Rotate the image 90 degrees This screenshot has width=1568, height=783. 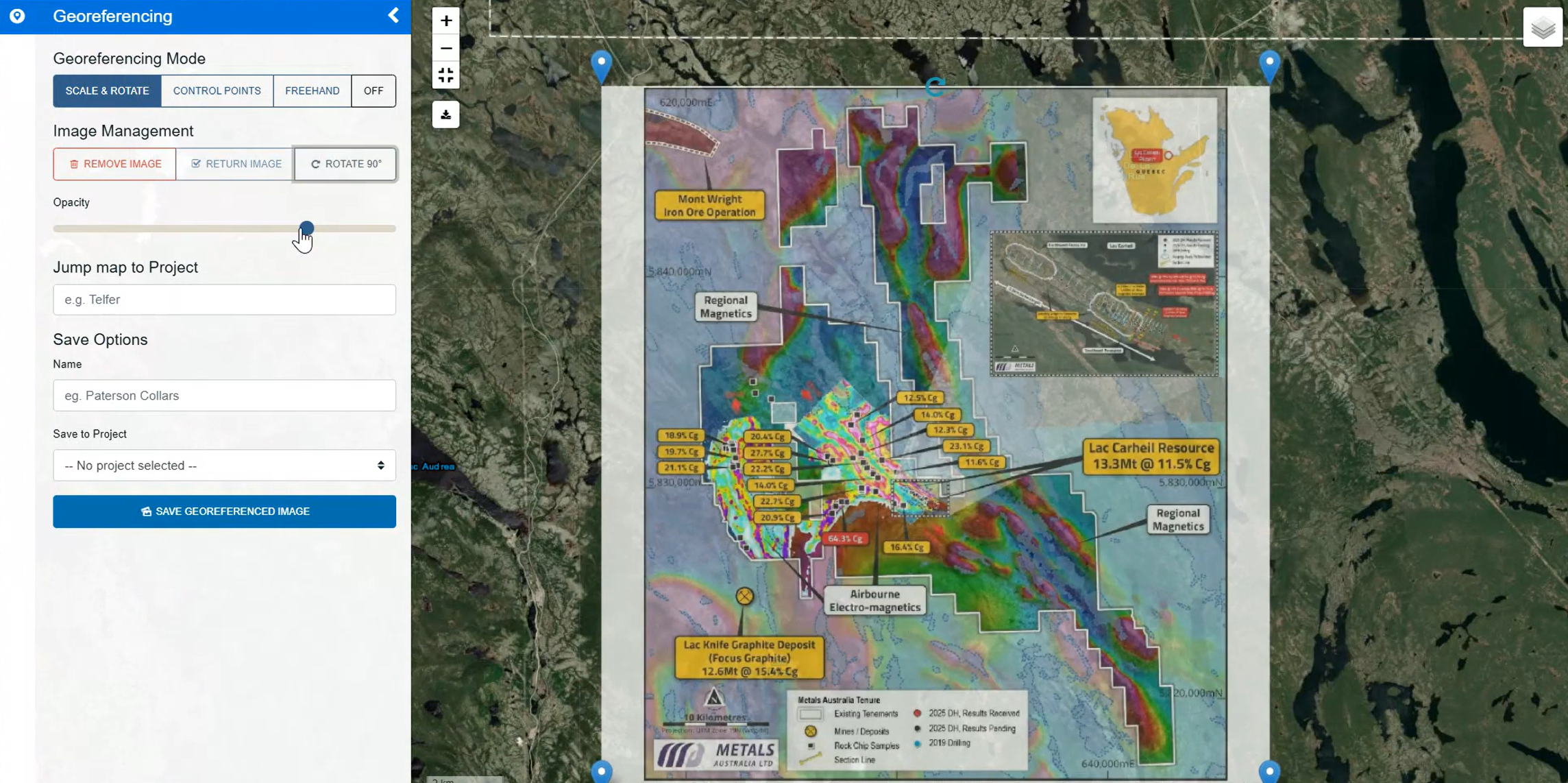tap(345, 164)
